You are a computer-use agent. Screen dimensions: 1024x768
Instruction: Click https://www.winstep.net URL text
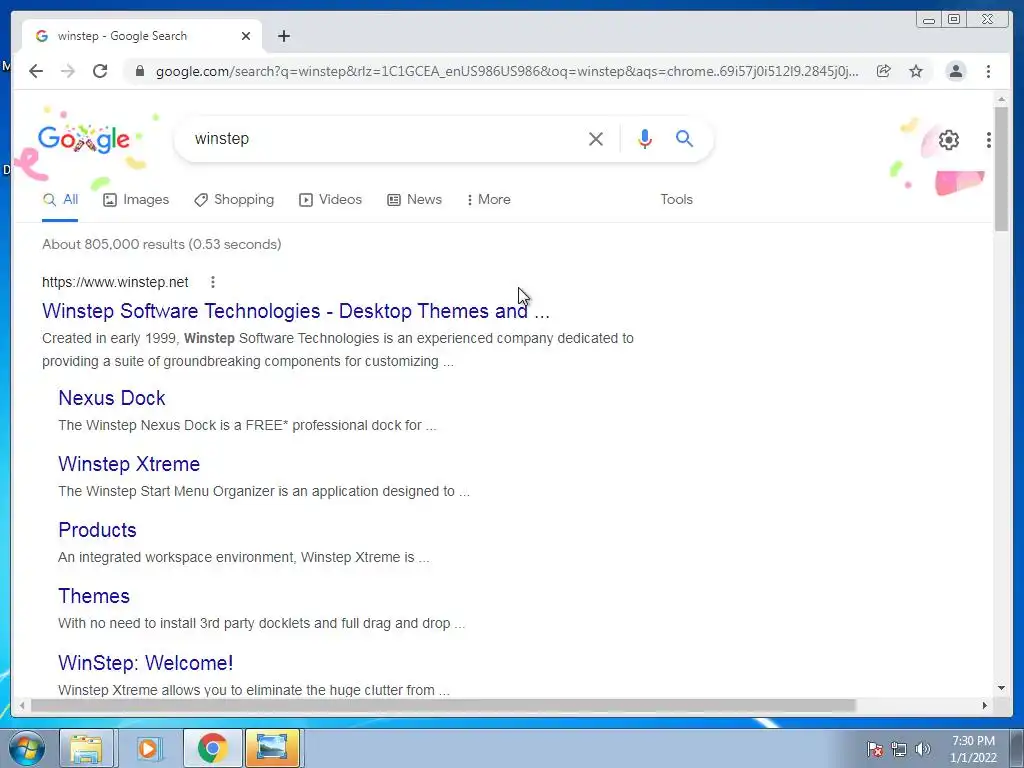[x=115, y=282]
